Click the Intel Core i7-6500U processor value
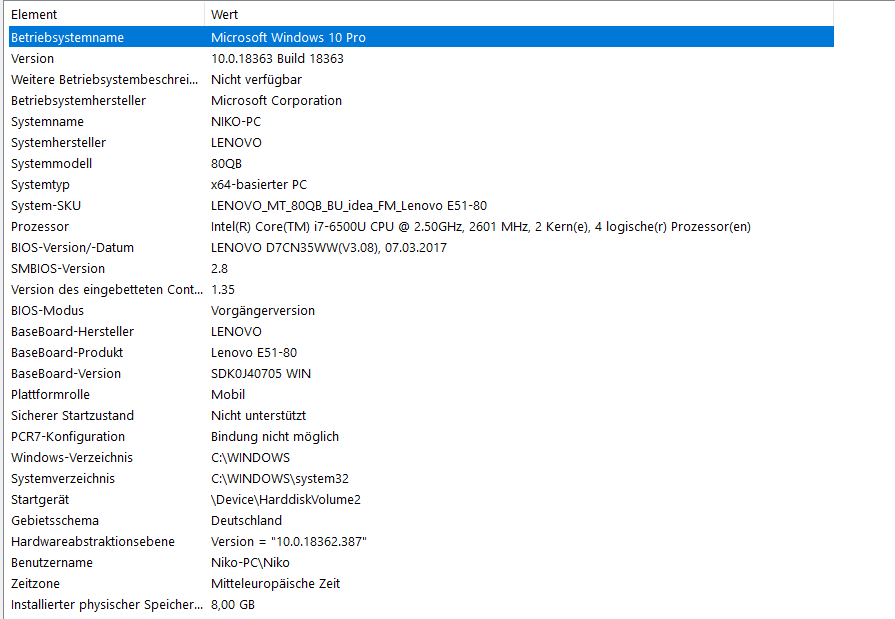The height and width of the screenshot is (619, 895). pos(481,227)
